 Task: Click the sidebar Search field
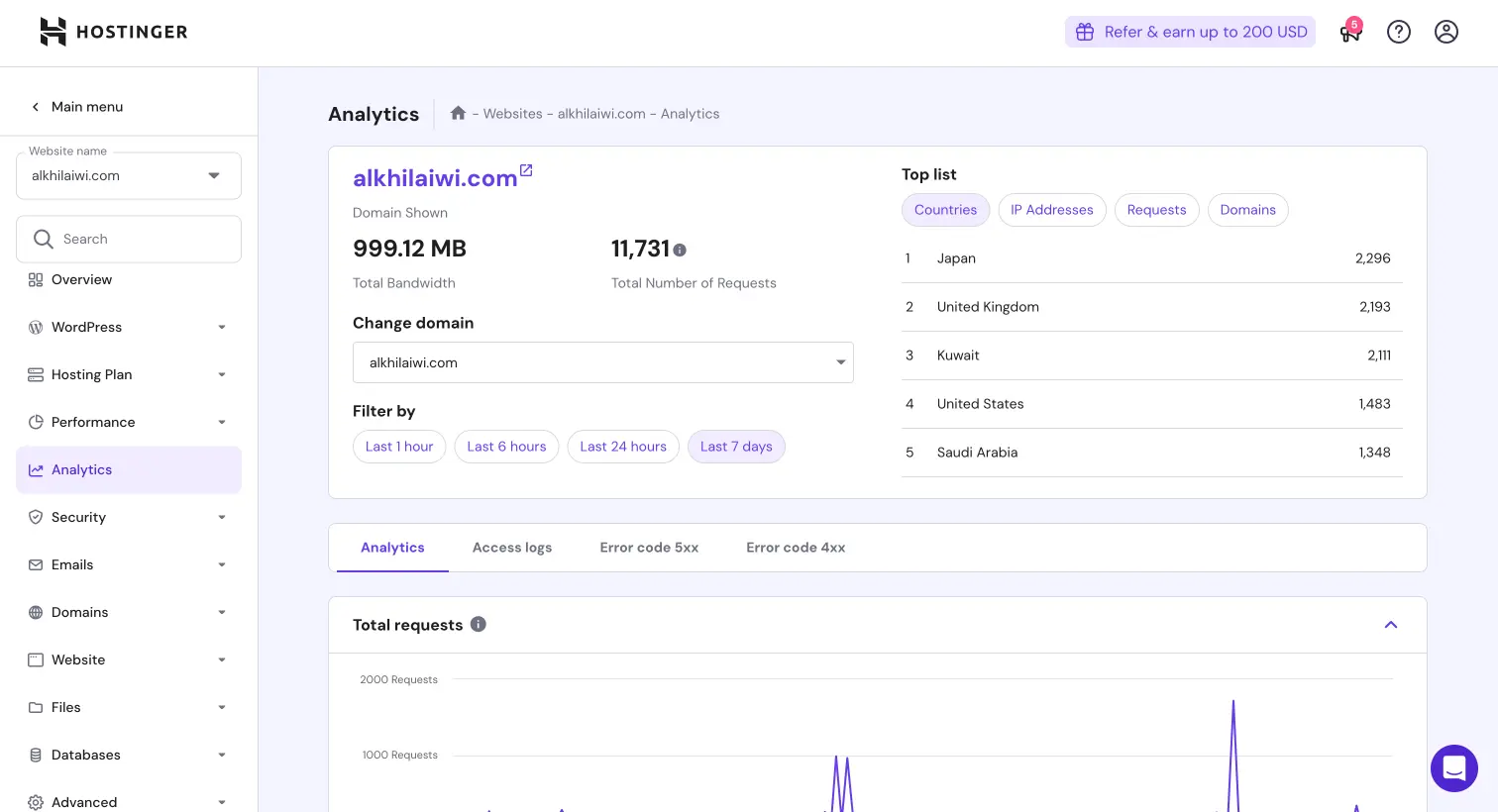coord(129,239)
